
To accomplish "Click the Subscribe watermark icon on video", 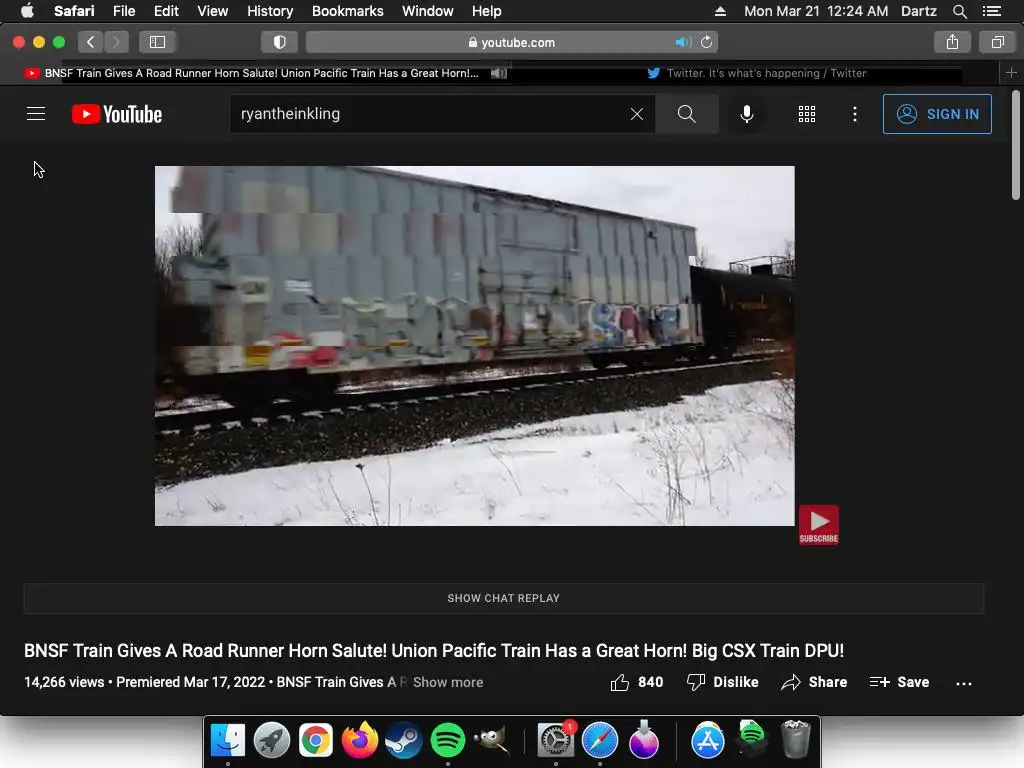I will pos(818,524).
